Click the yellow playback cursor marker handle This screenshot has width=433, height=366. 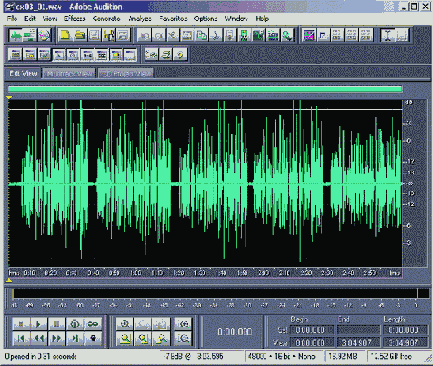pyautogui.click(x=9, y=97)
